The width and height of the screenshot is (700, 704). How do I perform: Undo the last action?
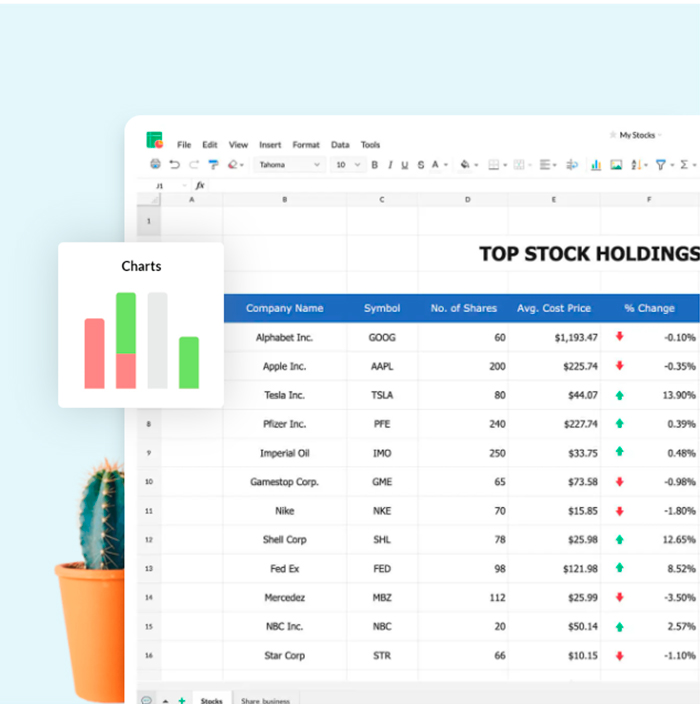[175, 165]
